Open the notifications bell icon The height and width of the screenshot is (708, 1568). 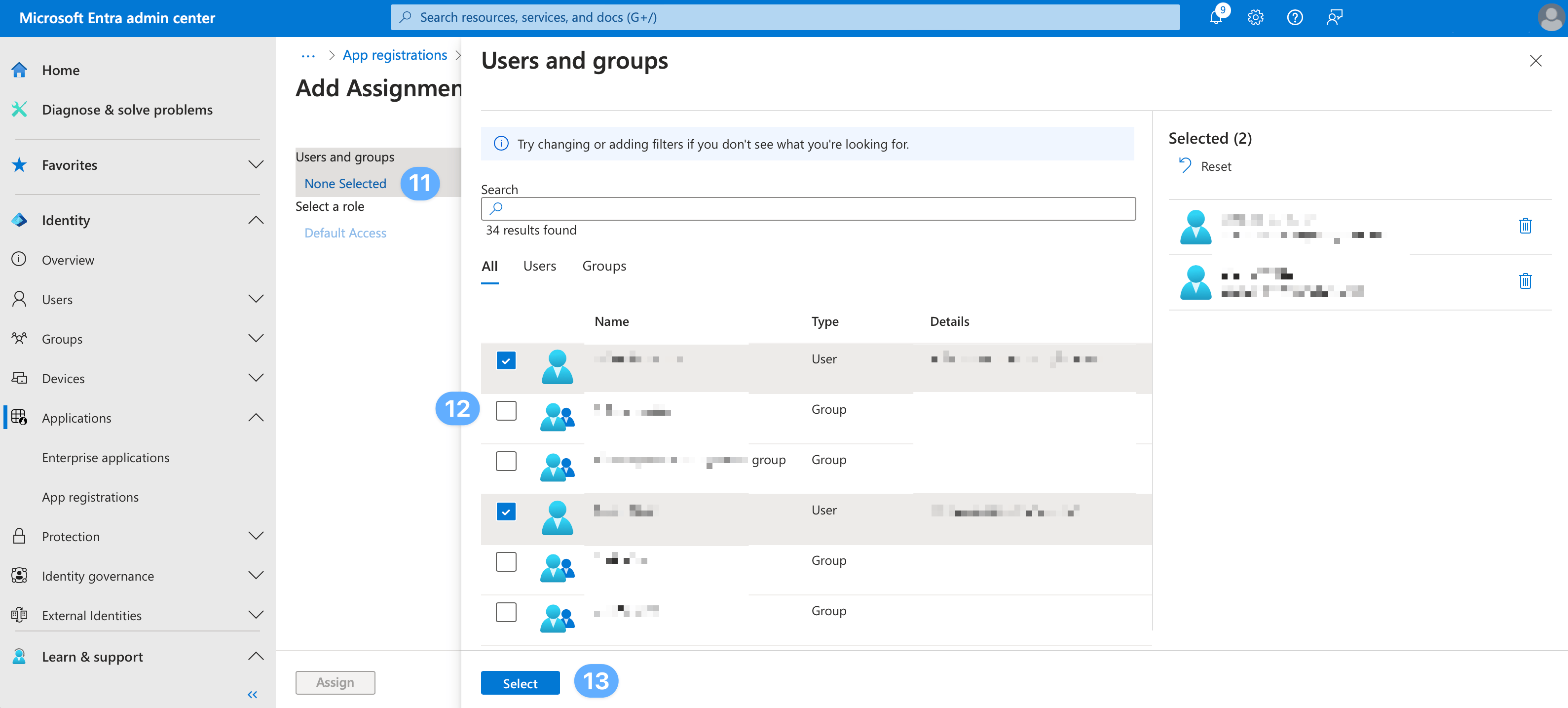pos(1216,17)
